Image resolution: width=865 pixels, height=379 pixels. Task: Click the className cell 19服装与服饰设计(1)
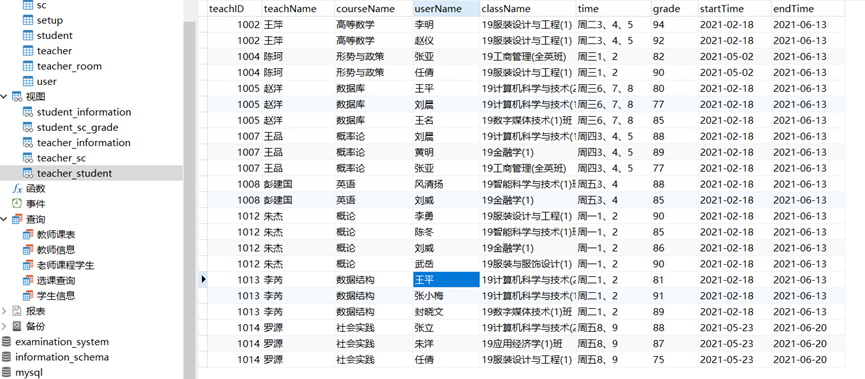coord(528,264)
